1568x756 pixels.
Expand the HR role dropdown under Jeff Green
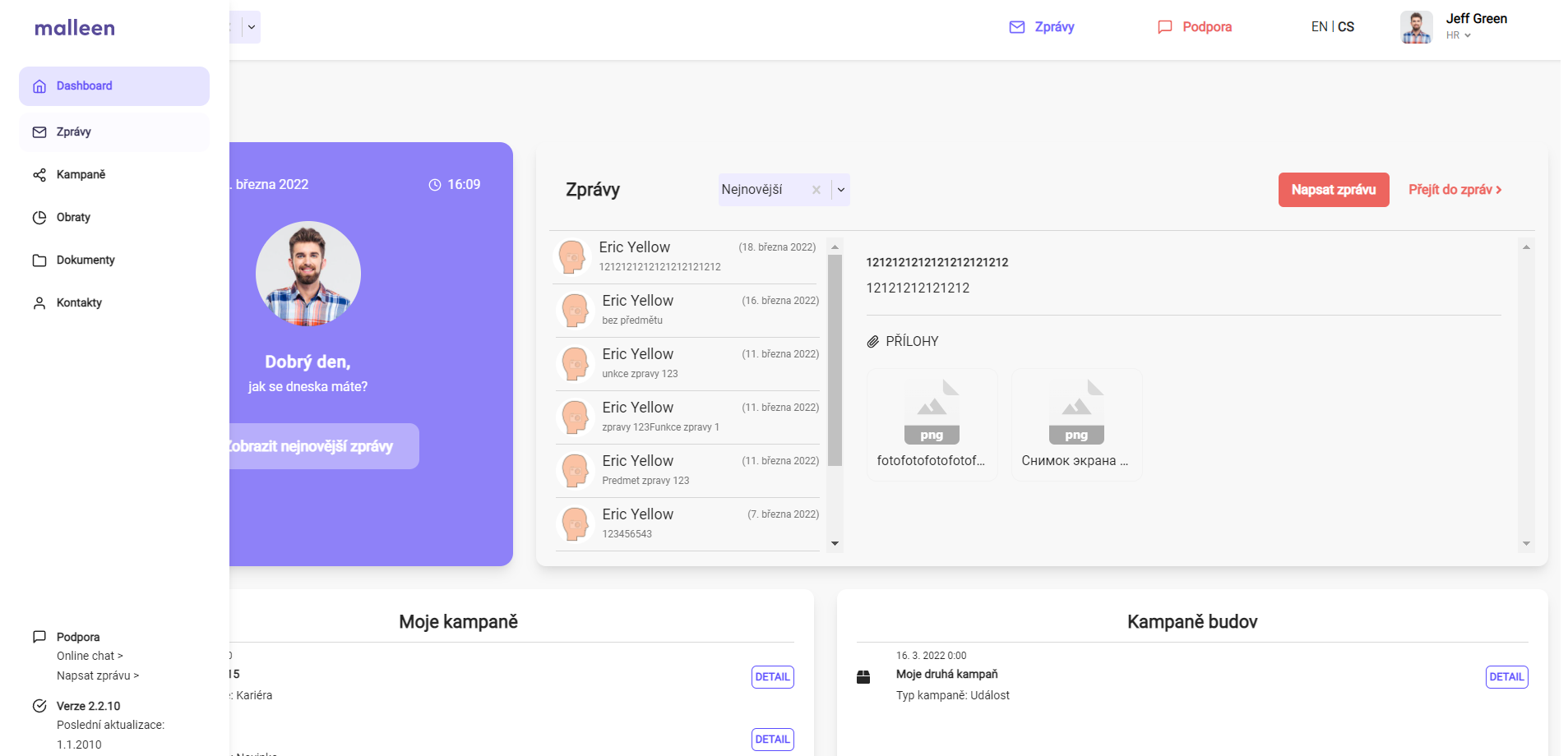coord(1459,35)
